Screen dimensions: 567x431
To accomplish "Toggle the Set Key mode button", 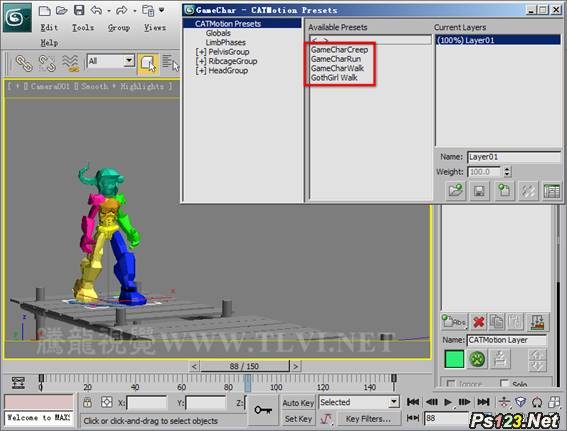I will coord(298,419).
